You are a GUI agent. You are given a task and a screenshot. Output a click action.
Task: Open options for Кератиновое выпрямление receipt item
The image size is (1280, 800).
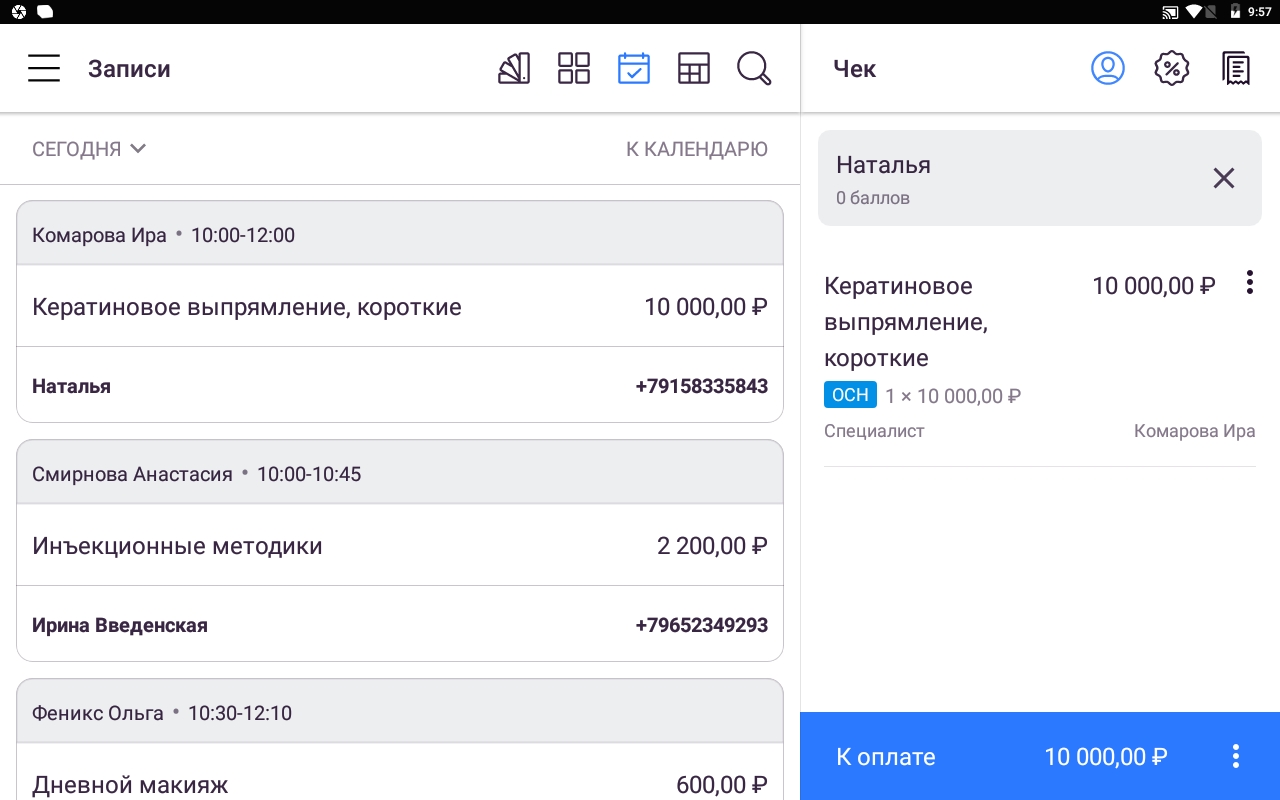[1249, 283]
